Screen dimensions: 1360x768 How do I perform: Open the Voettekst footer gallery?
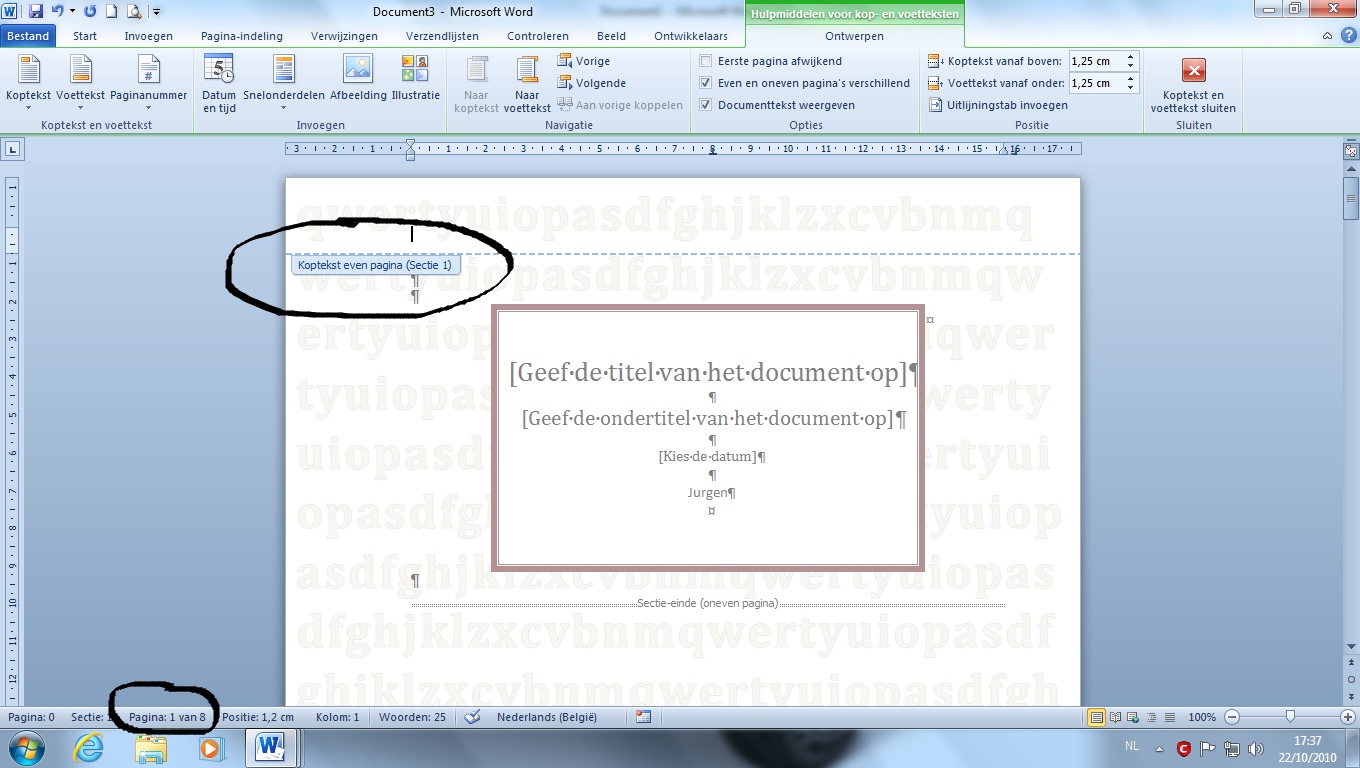[x=80, y=82]
